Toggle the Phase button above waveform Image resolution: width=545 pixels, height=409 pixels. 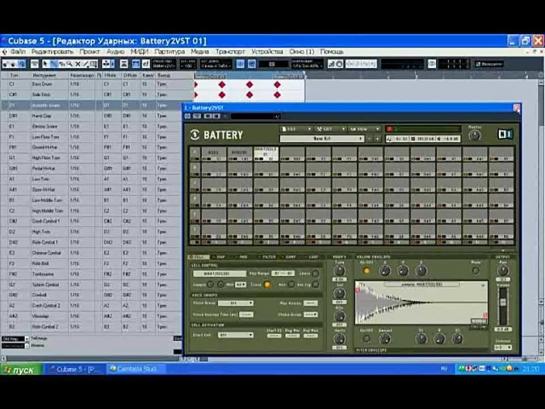click(475, 270)
